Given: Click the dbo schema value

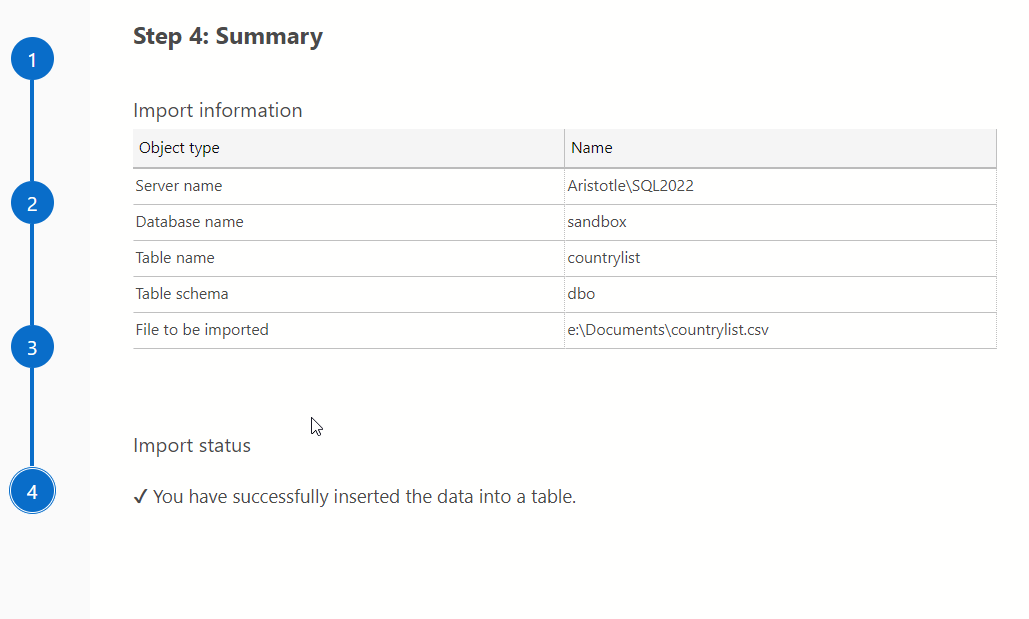Looking at the screenshot, I should [581, 294].
